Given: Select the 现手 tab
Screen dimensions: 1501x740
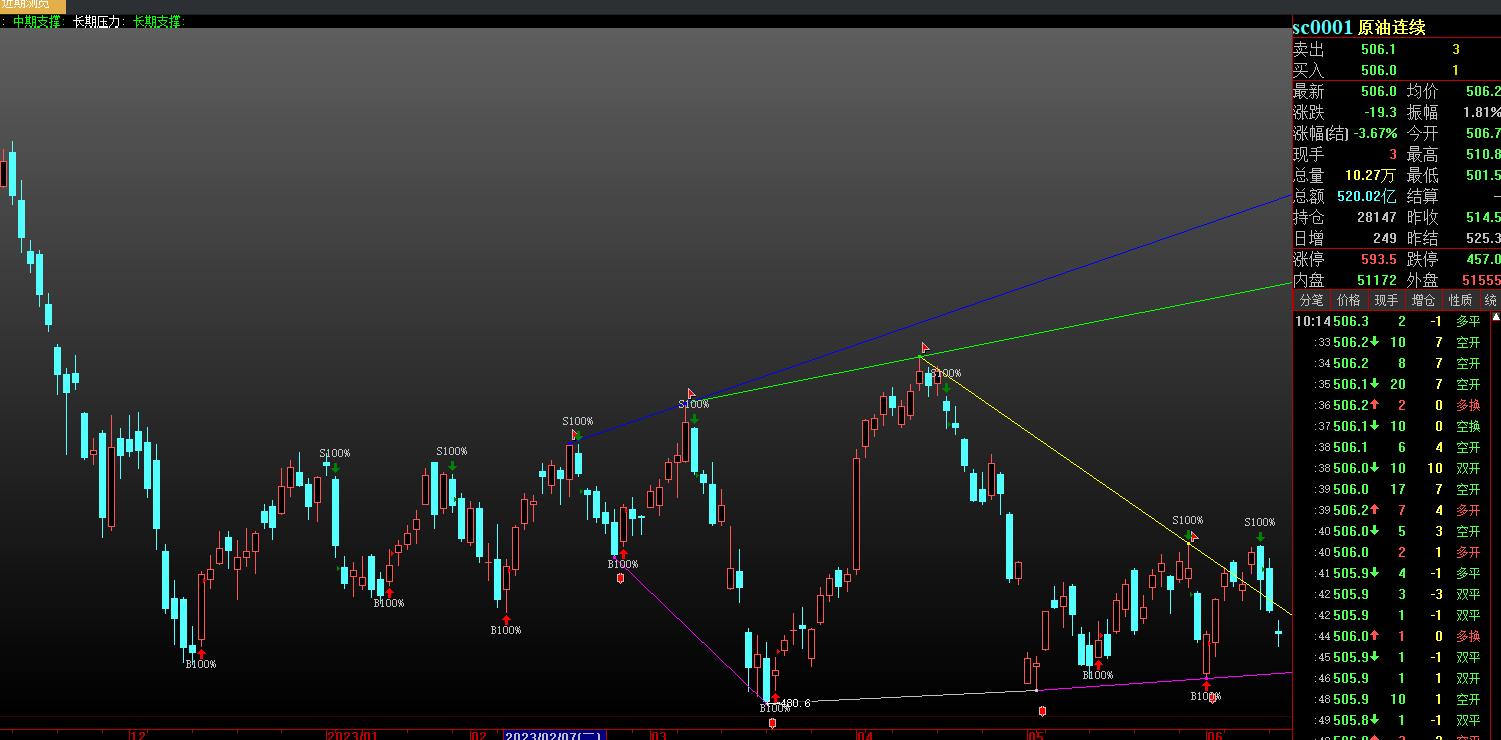Looking at the screenshot, I should pos(1386,300).
